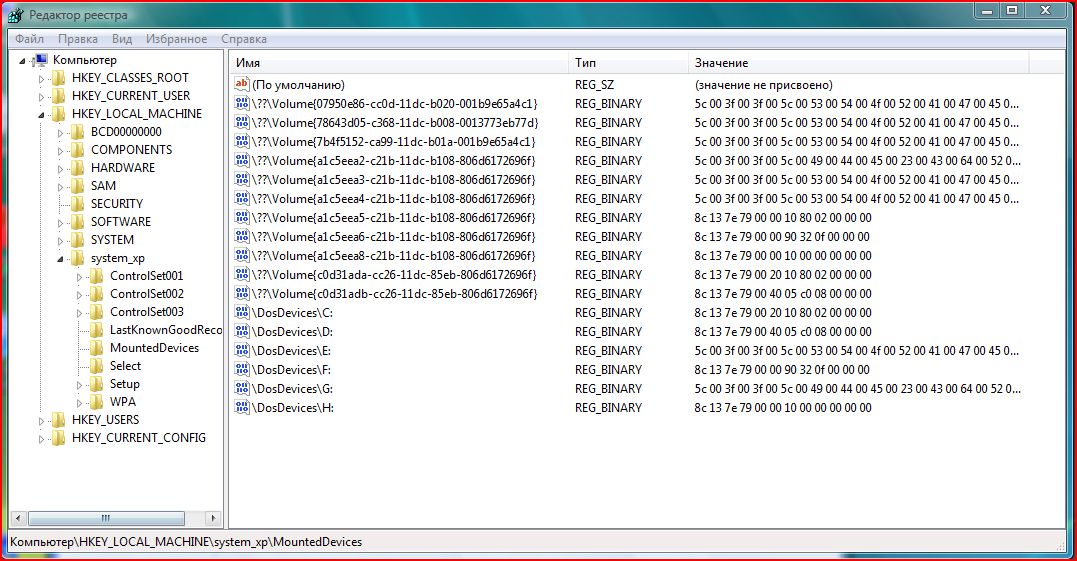
Task: Click the MountedDevices folder icon
Action: click(96, 348)
